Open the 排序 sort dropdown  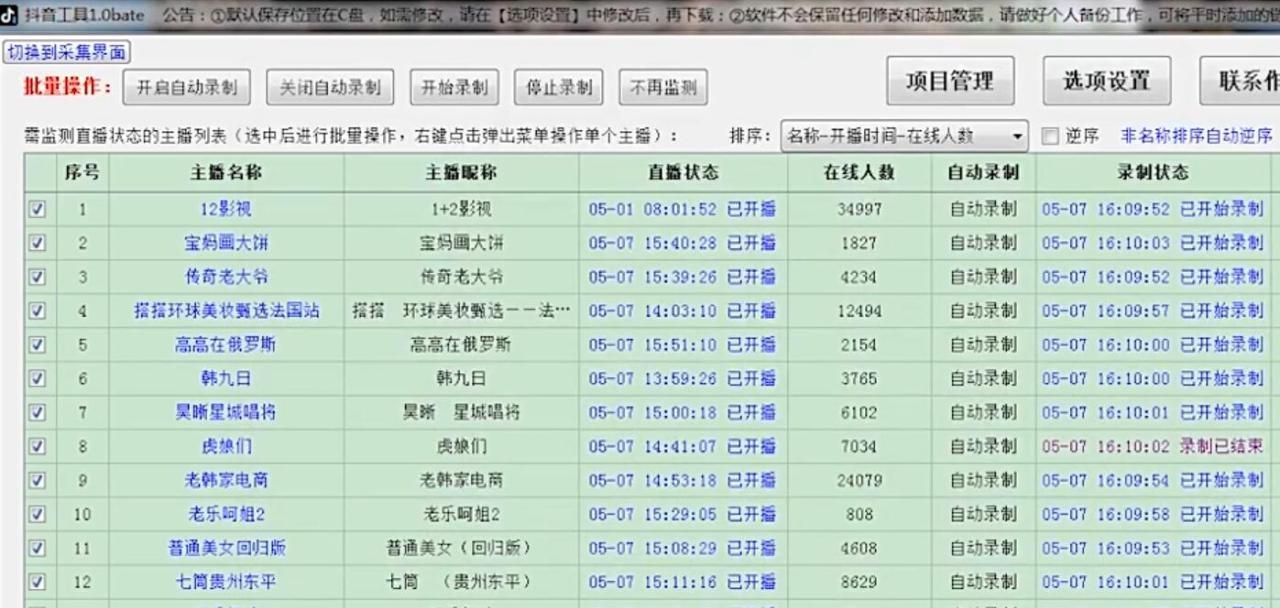coord(904,136)
